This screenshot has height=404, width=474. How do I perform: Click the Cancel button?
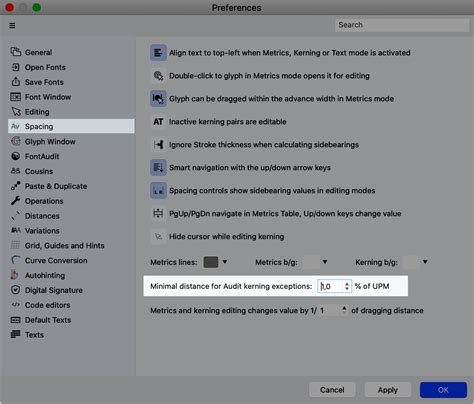(332, 390)
